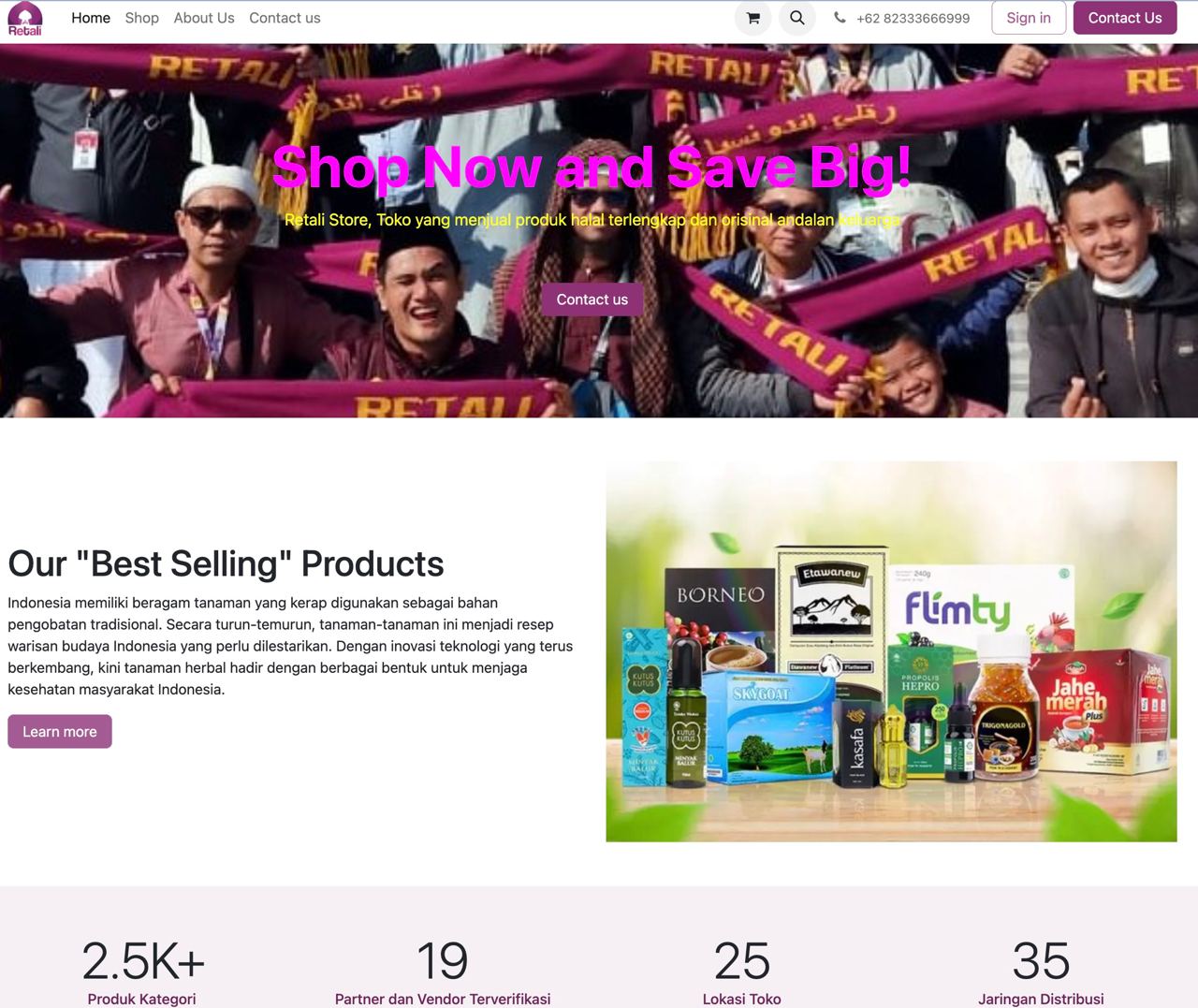Open the search magnifier icon
Image resolution: width=1198 pixels, height=1008 pixels.
point(797,18)
